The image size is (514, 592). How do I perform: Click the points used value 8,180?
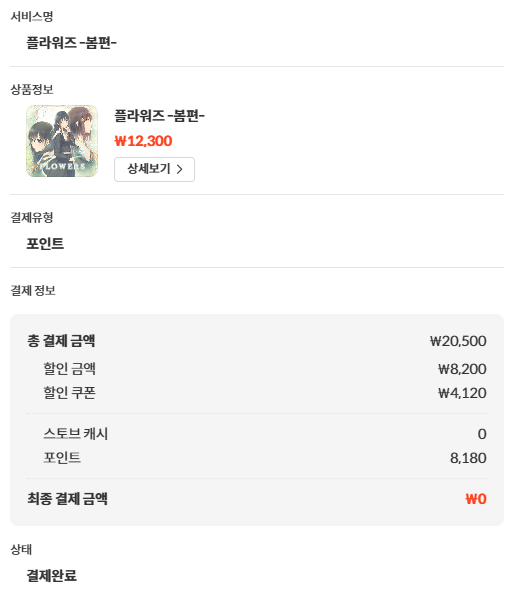pyautogui.click(x=468, y=458)
